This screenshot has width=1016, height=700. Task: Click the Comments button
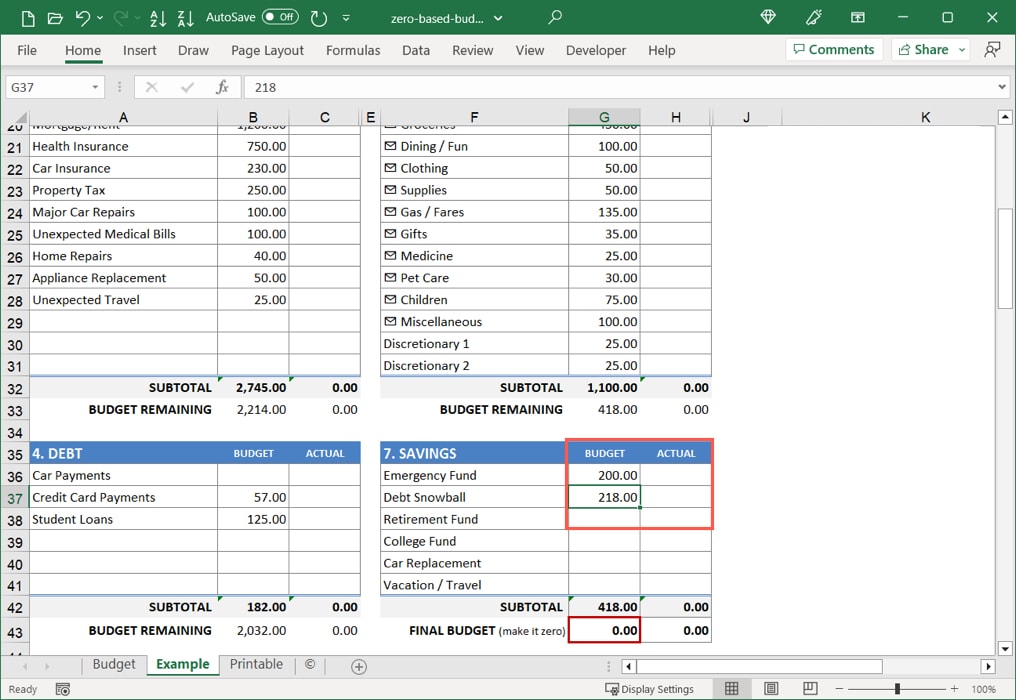coord(834,49)
